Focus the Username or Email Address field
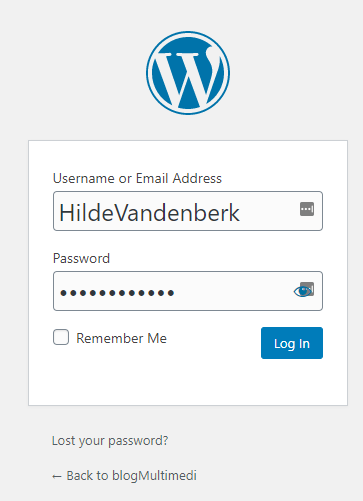Image resolution: width=363 pixels, height=501 pixels. tap(188, 211)
